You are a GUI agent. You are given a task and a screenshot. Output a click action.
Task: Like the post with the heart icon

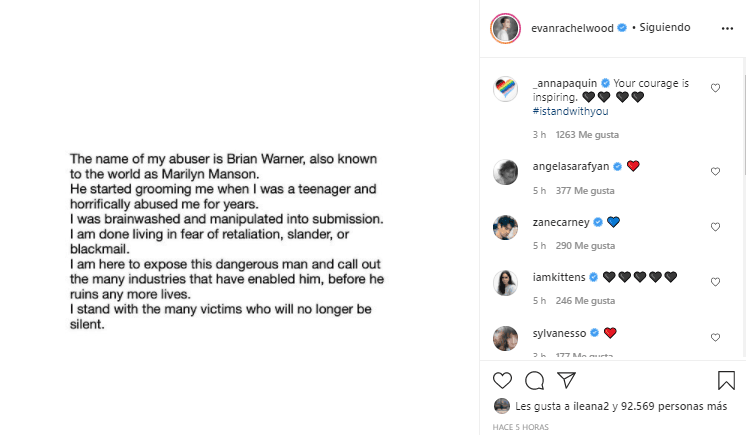503,380
